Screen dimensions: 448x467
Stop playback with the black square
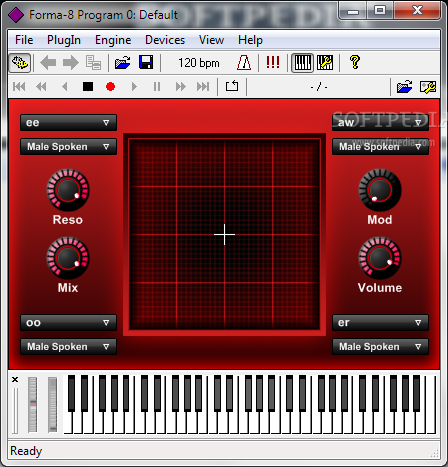(x=88, y=87)
